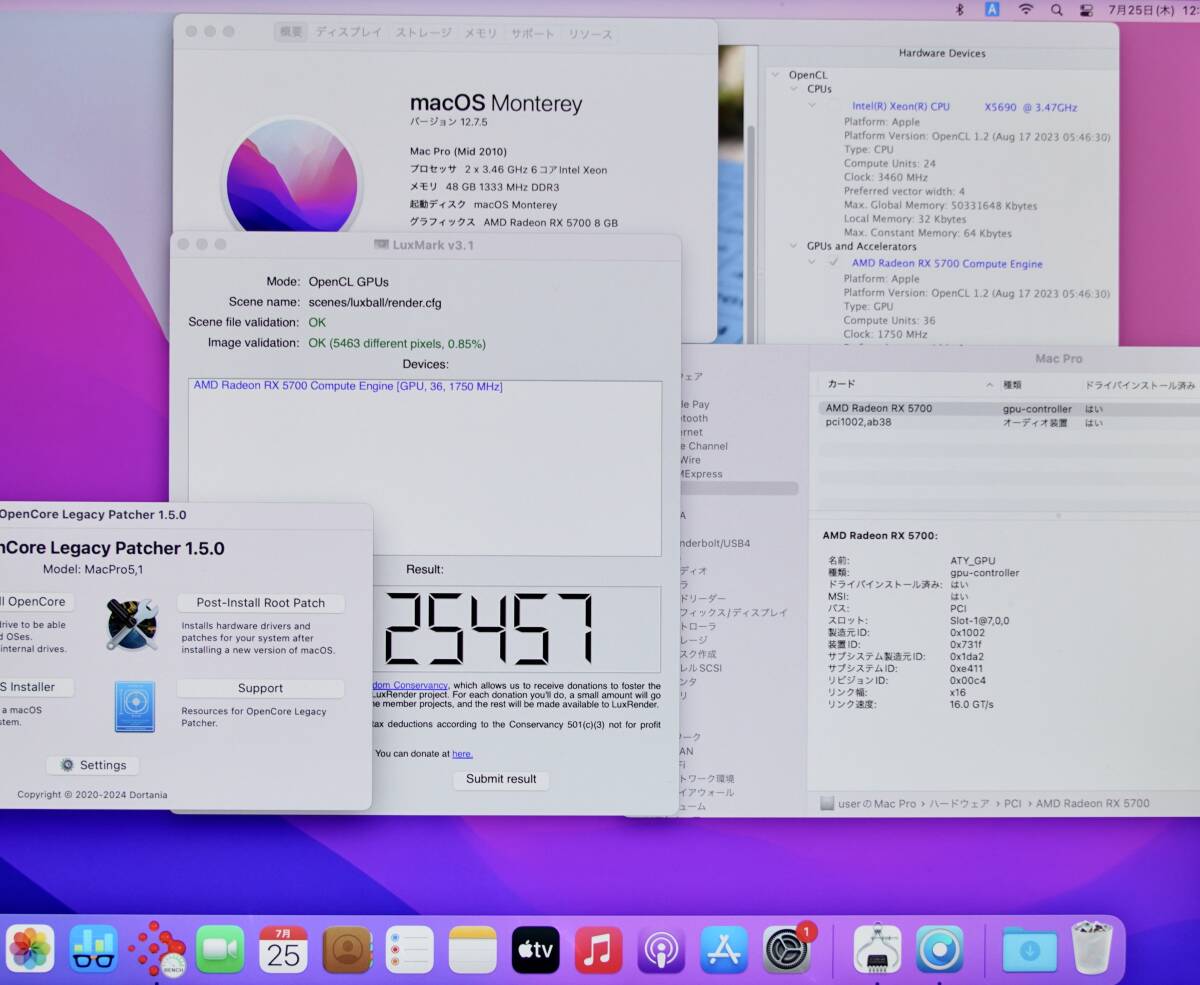Click the Bluetooth icon in menu bar
This screenshot has height=985, width=1200.
click(959, 9)
